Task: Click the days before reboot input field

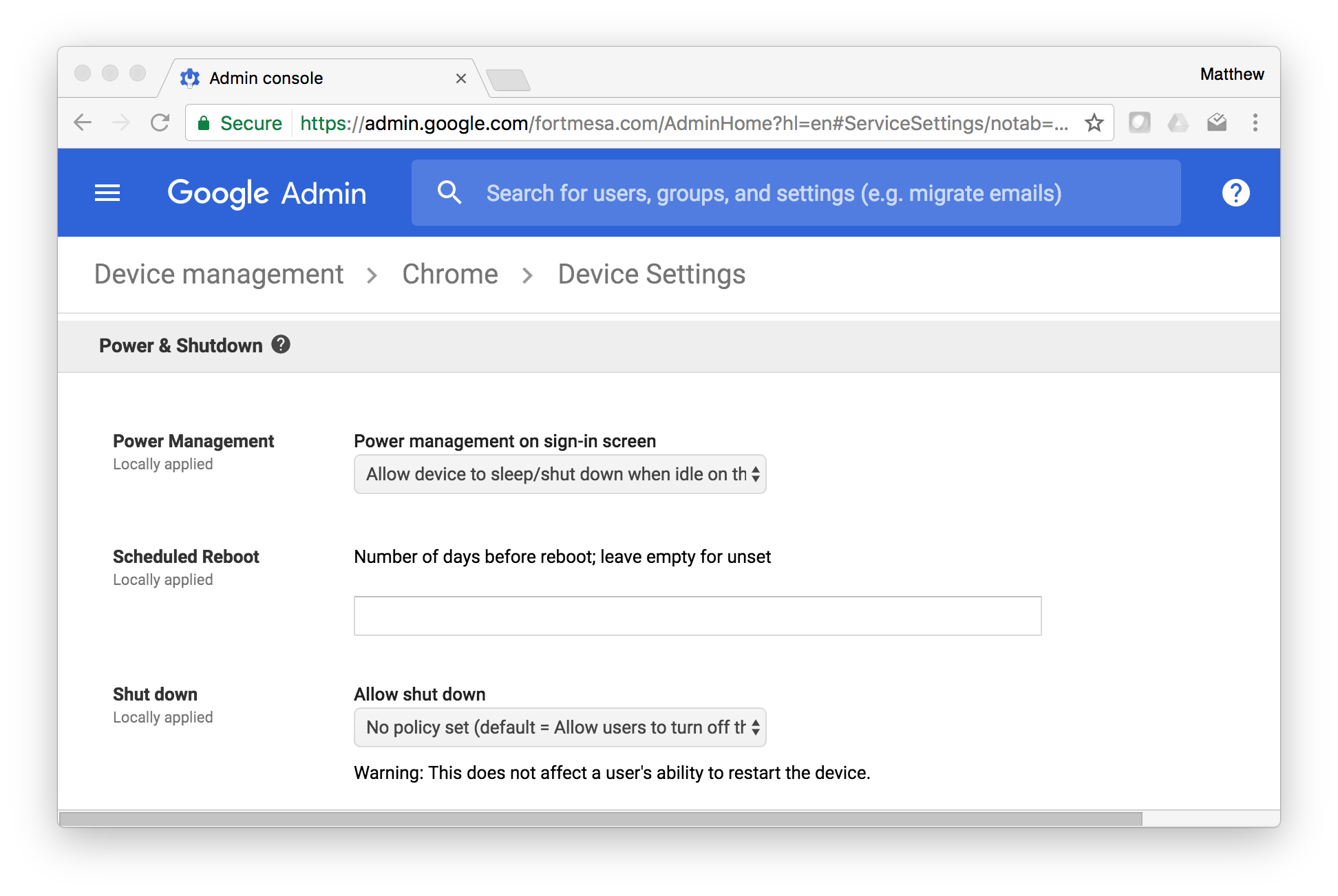Action: pos(698,616)
